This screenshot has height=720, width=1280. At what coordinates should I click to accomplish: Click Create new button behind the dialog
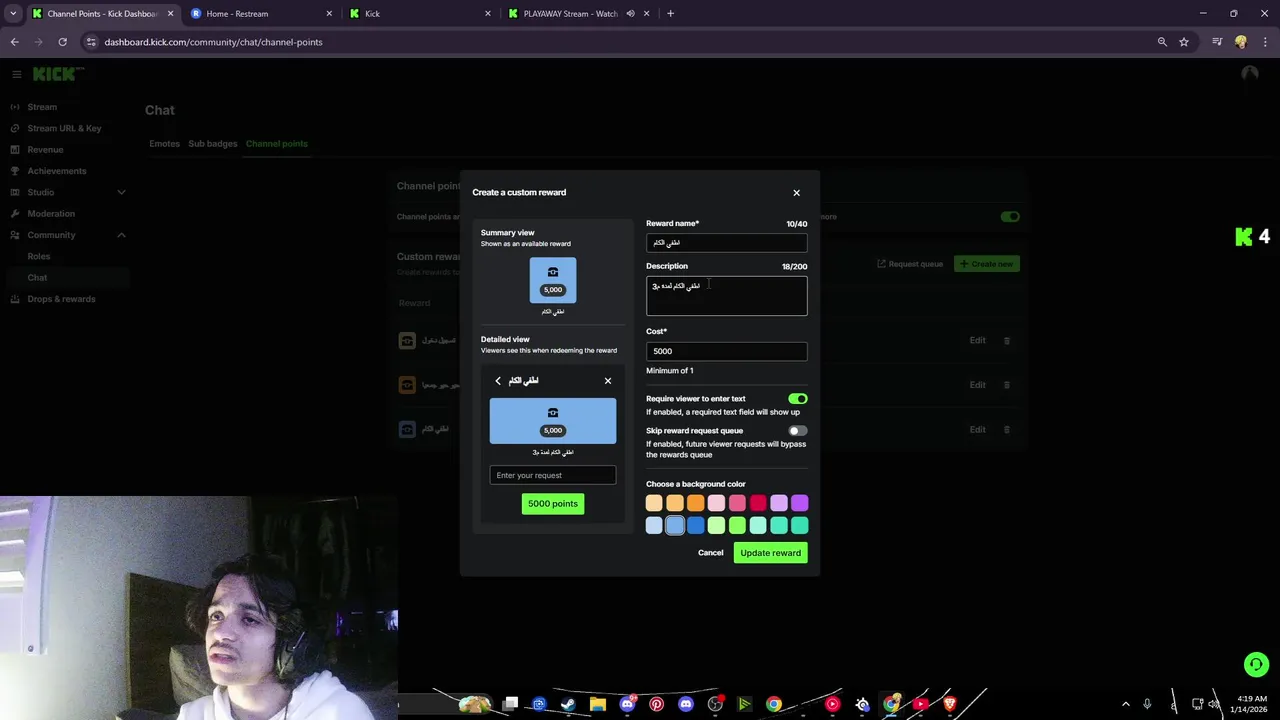(986, 264)
